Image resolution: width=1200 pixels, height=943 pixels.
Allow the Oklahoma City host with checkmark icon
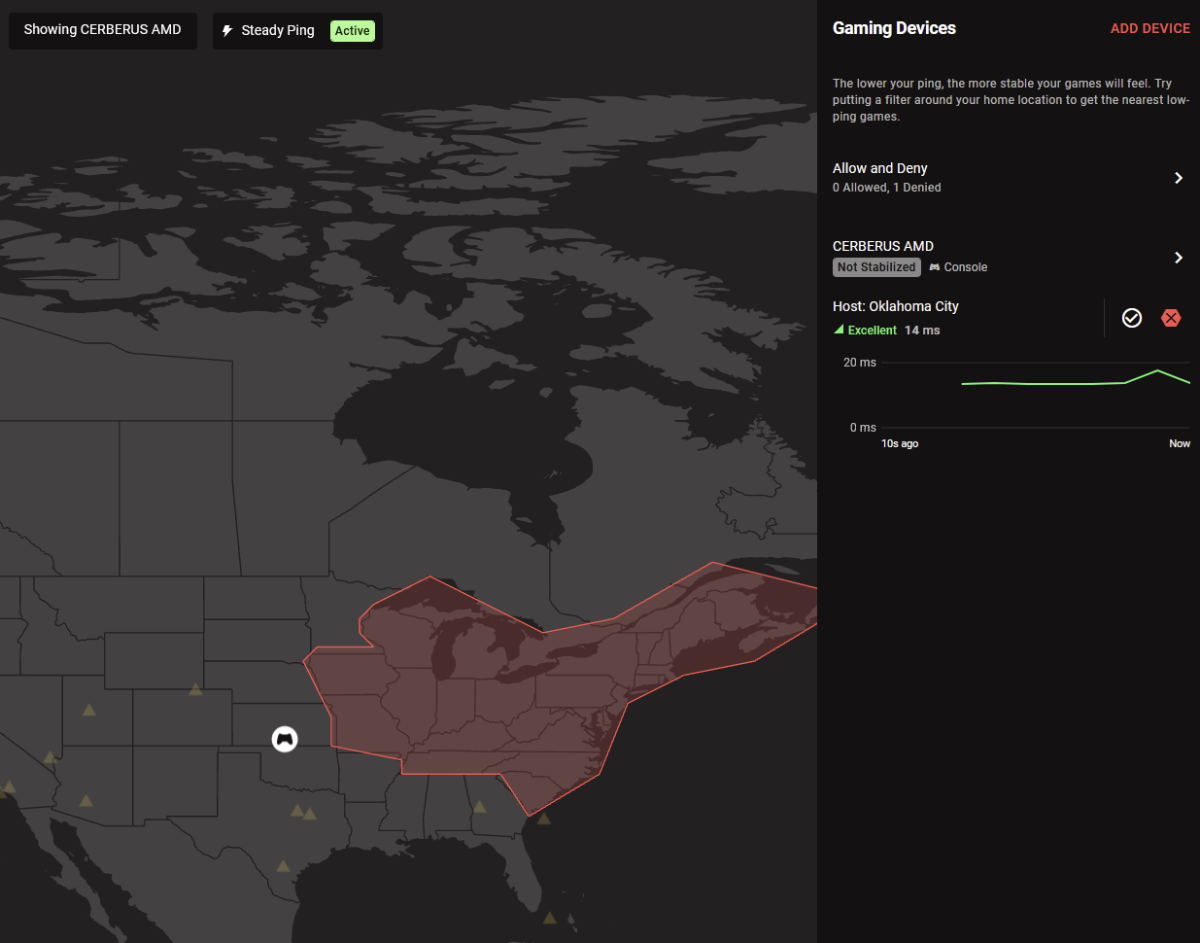pyautogui.click(x=1132, y=318)
